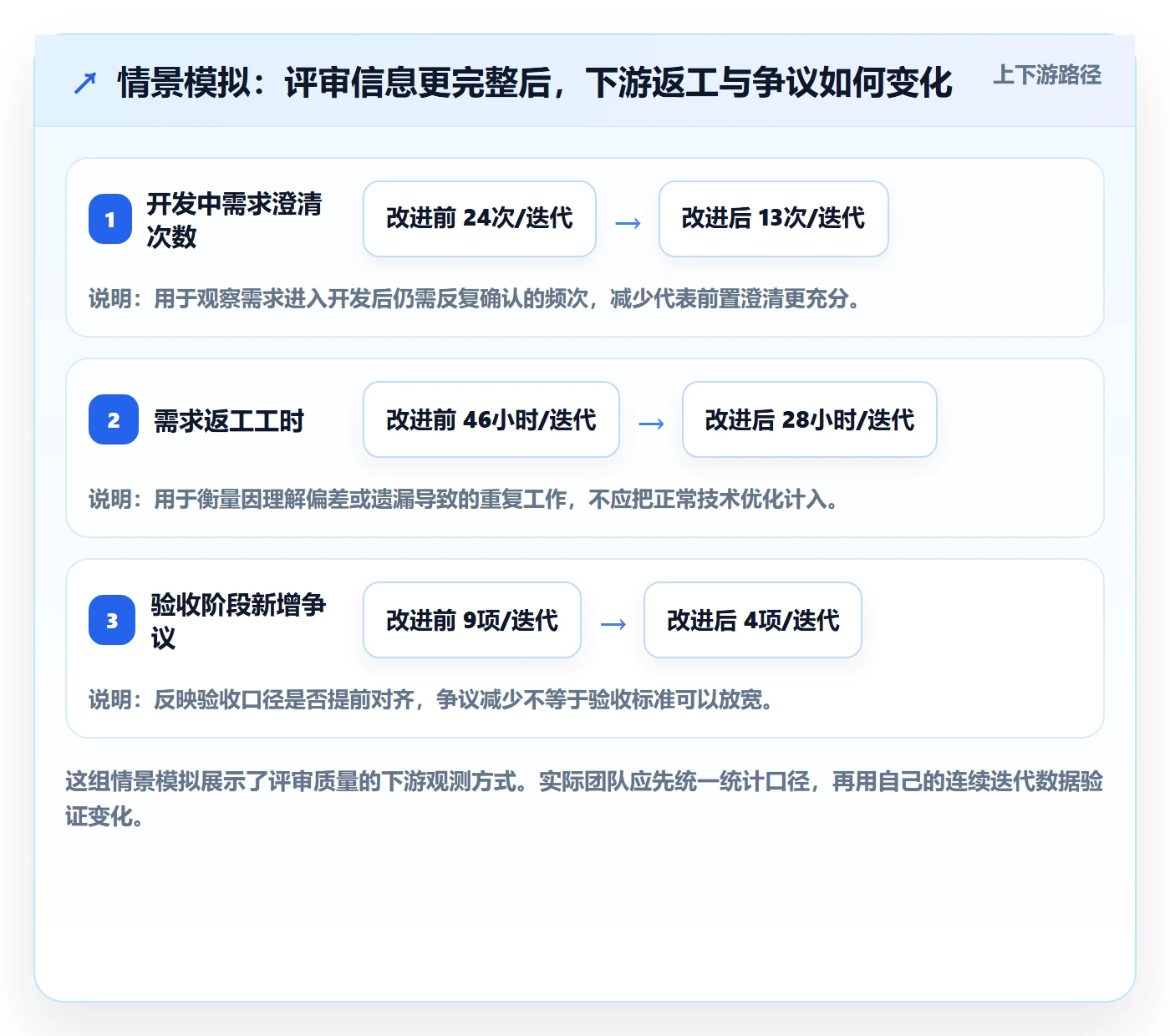Click the 改进前 24次/迭代 chip
Viewport: 1170px width, 1036px height.
(480, 219)
